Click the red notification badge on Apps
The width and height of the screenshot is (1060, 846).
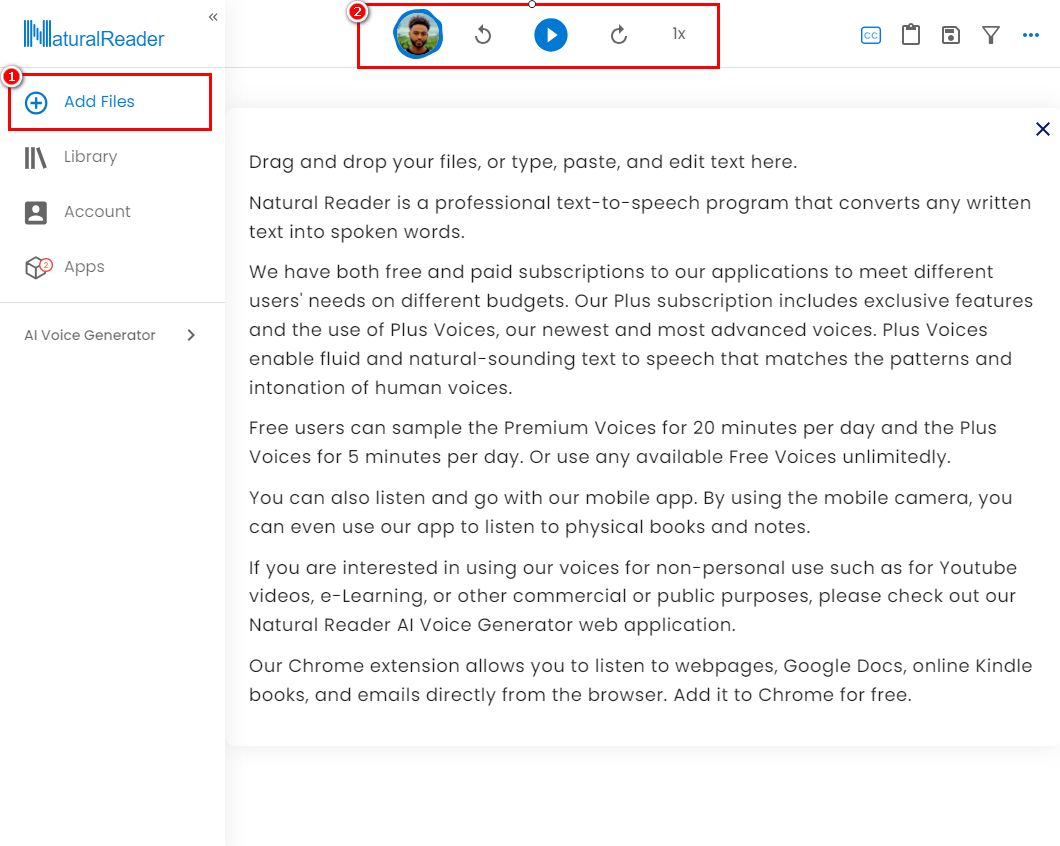point(46,264)
